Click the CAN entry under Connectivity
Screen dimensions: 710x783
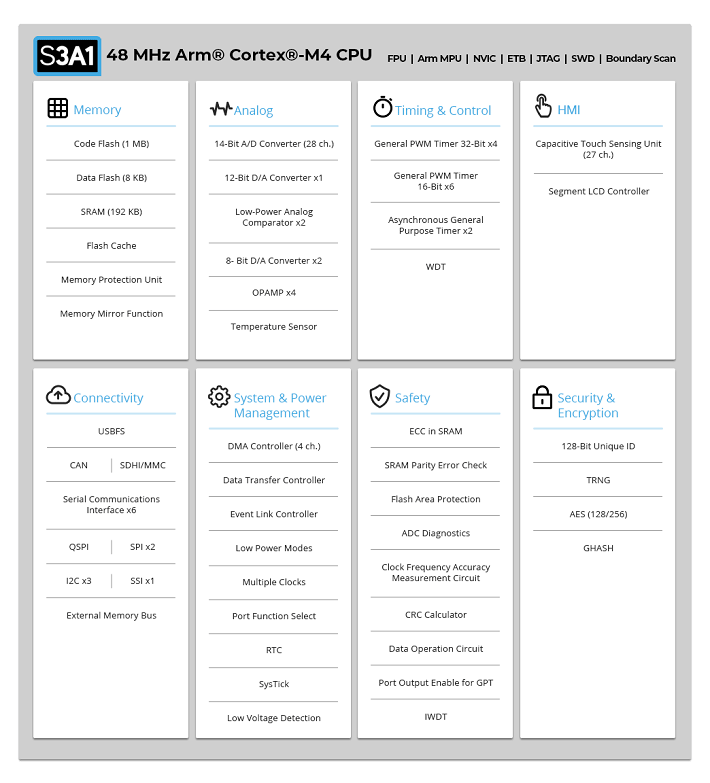point(78,465)
